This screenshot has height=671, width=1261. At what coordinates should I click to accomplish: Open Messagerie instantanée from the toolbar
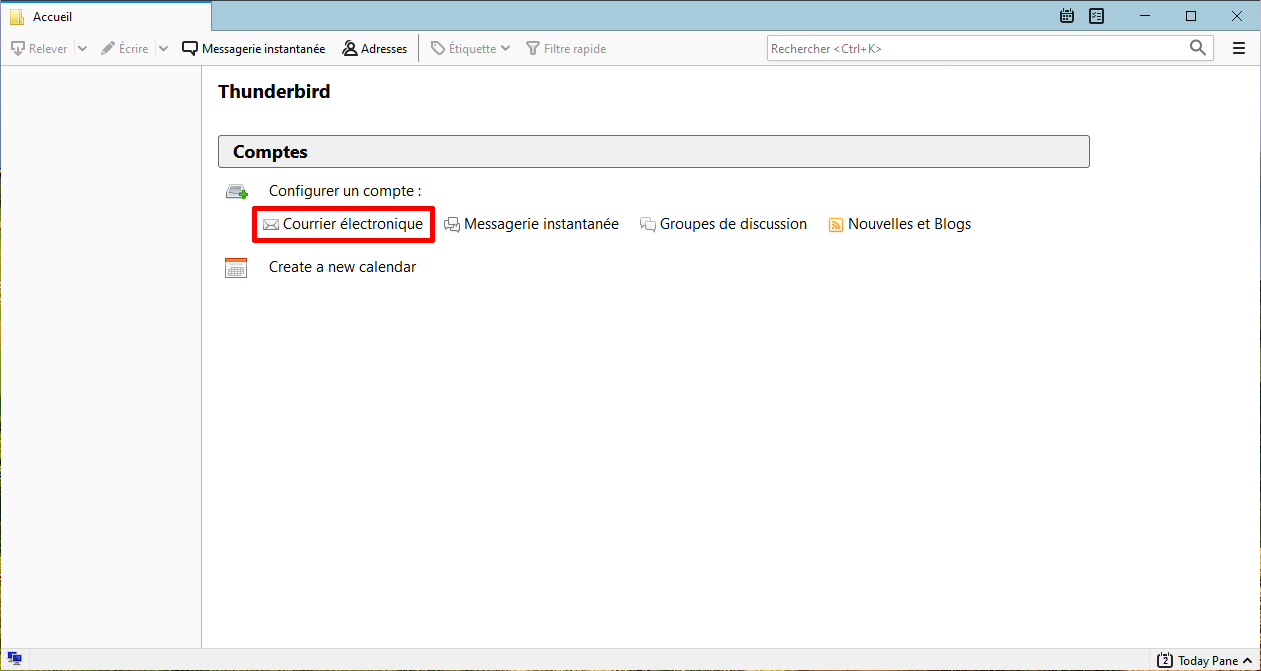pos(254,48)
